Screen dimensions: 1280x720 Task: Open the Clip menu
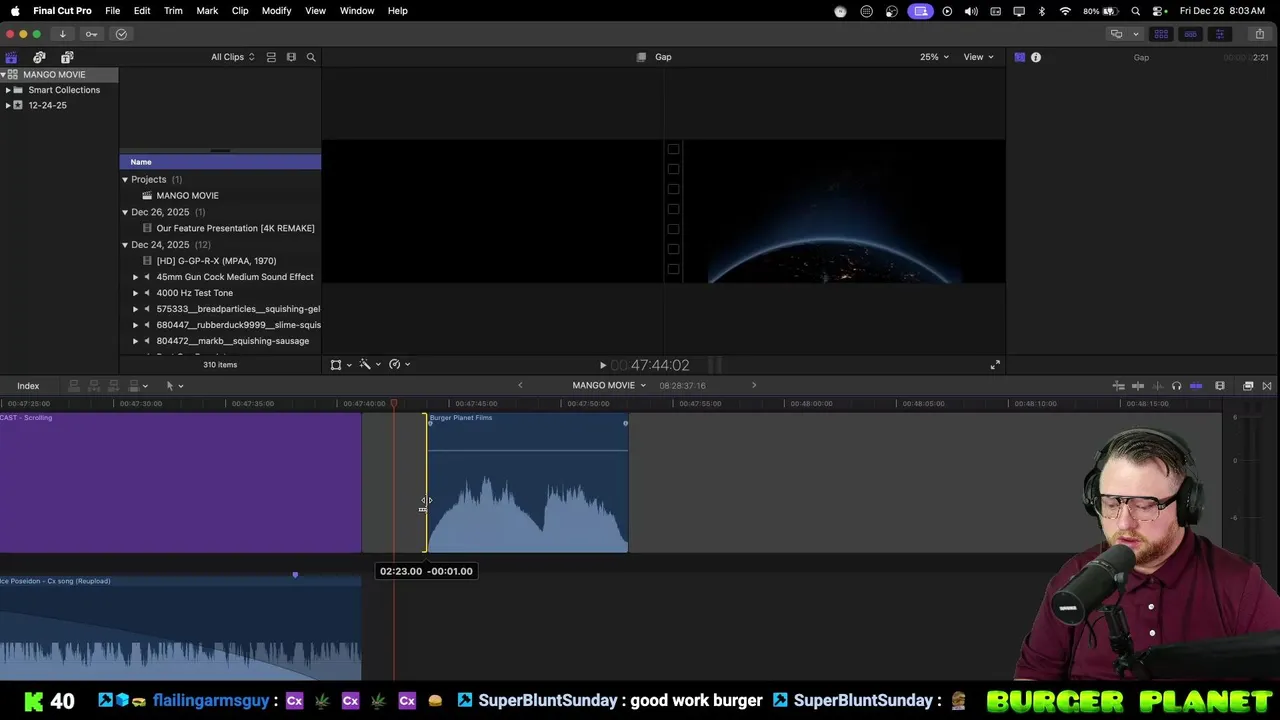240,11
